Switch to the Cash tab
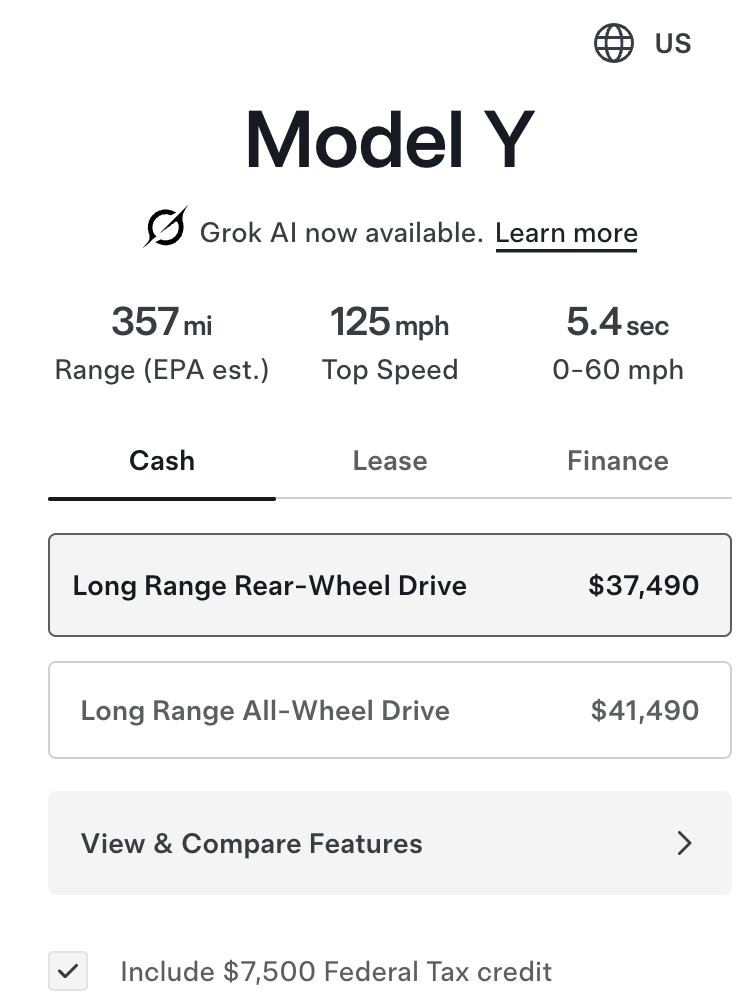748x1008 pixels. coord(162,461)
